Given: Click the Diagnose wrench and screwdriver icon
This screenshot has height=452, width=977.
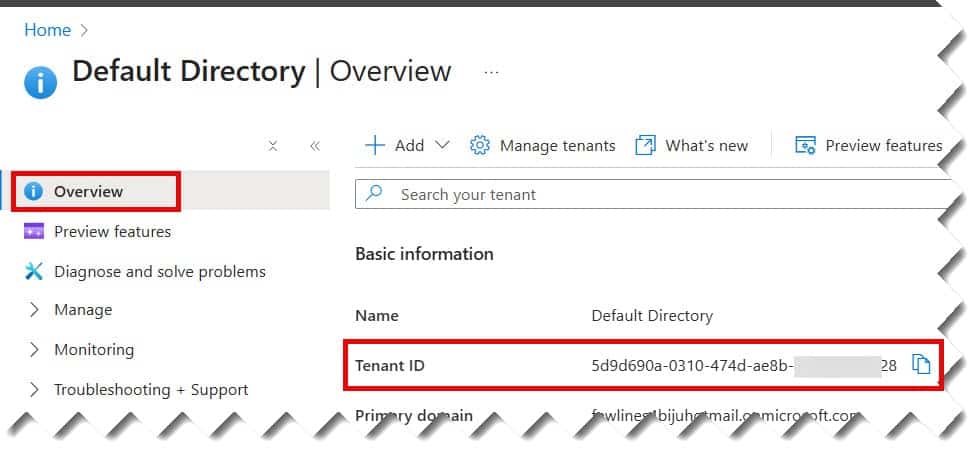Looking at the screenshot, I should 34,271.
